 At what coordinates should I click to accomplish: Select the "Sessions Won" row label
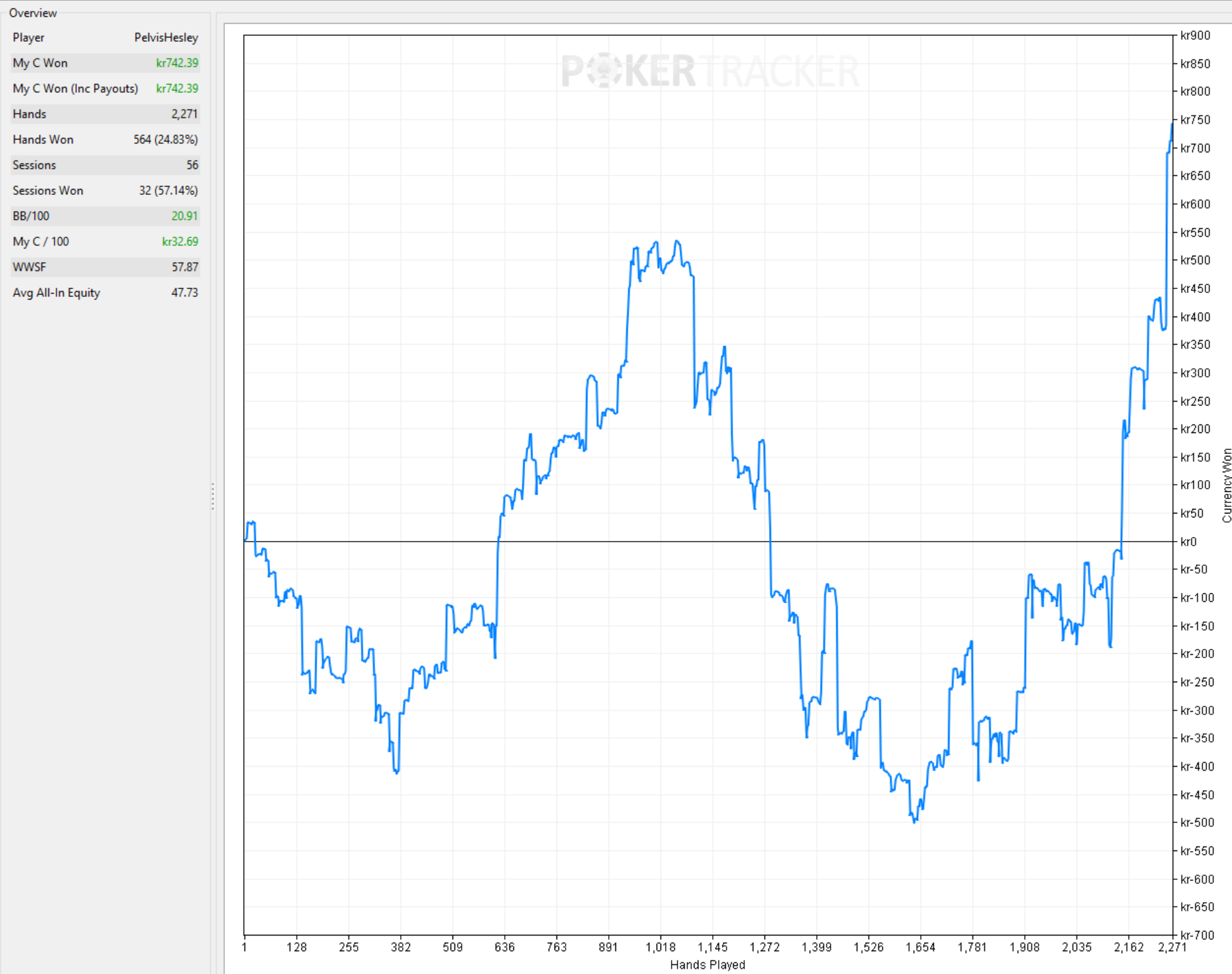pyautogui.click(x=48, y=190)
